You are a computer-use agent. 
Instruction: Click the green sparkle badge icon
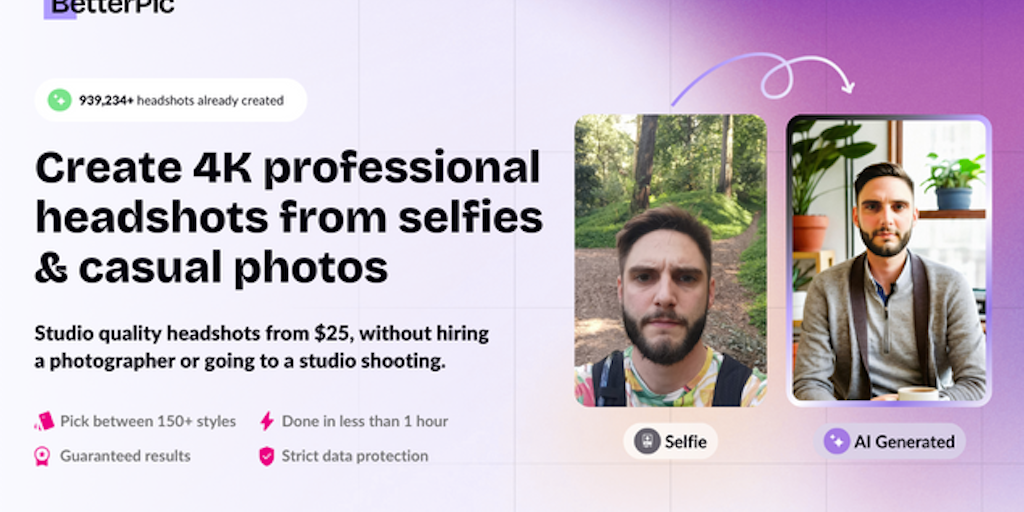59,100
